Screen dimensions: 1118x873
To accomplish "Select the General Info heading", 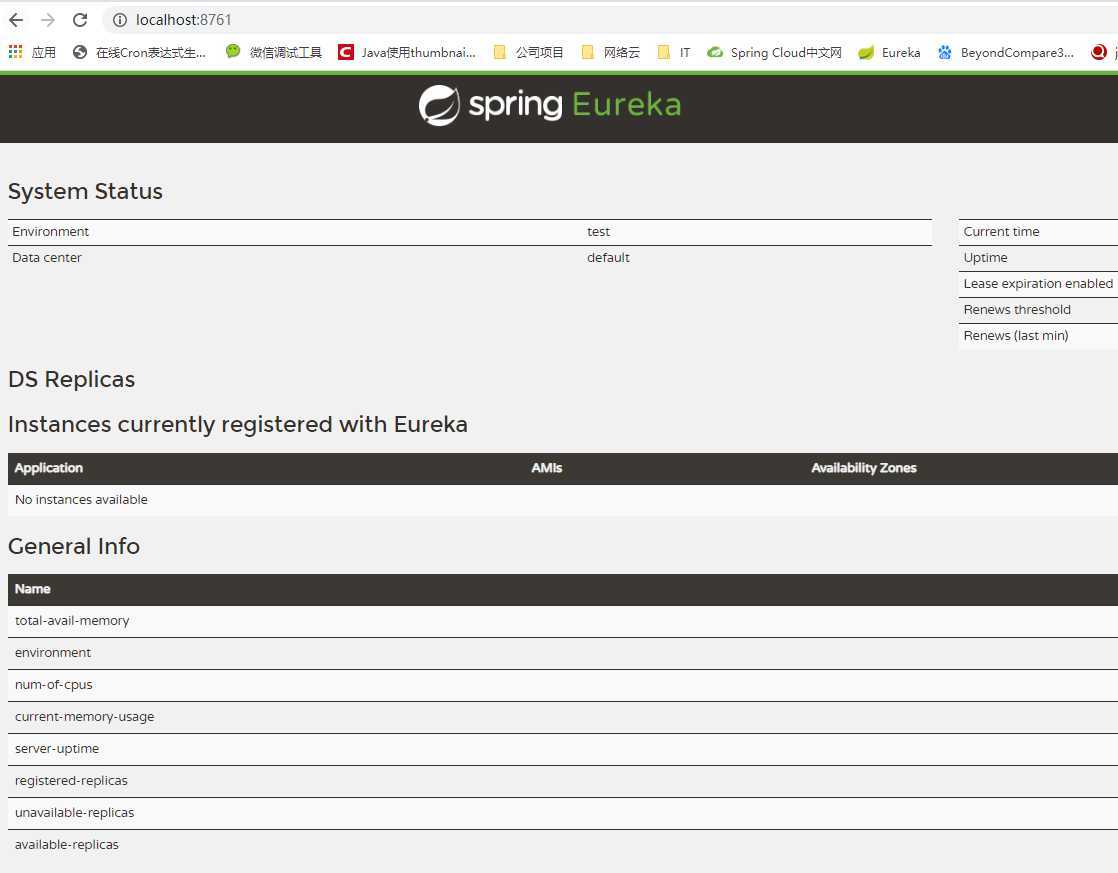I will tap(74, 546).
